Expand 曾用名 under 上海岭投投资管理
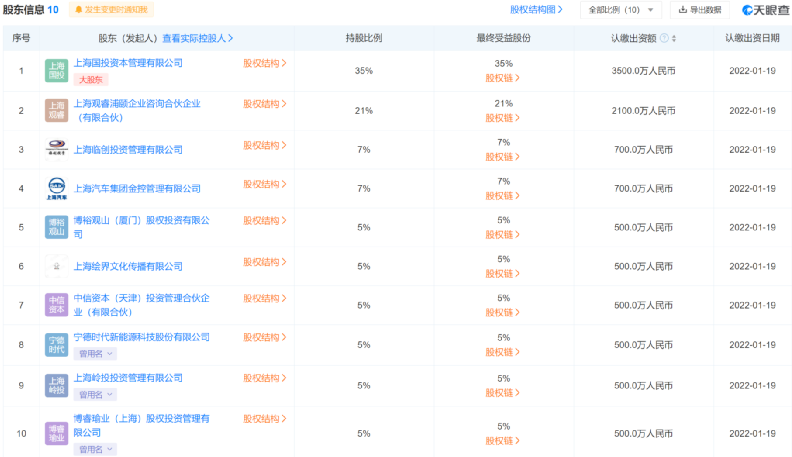 point(97,394)
